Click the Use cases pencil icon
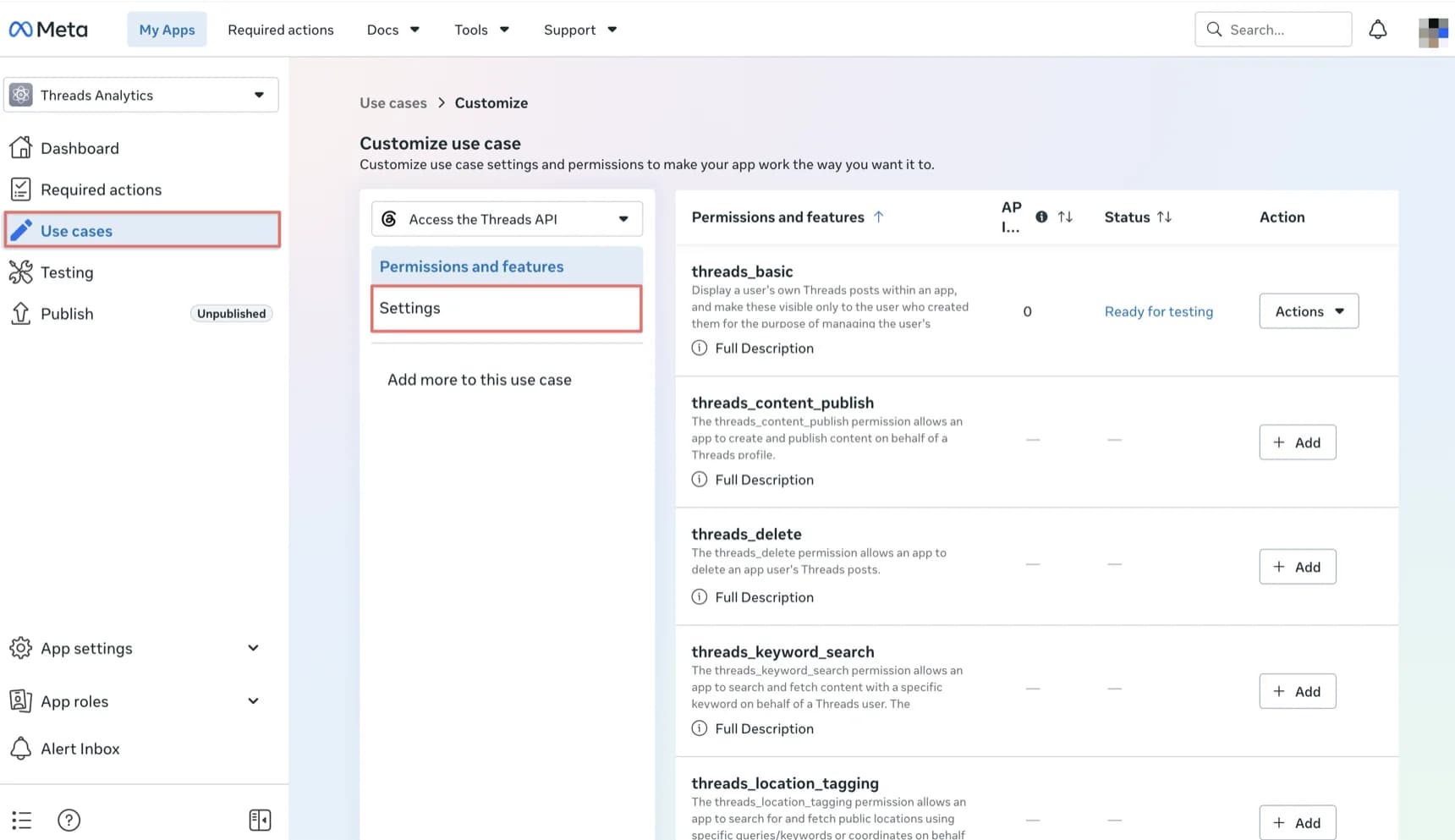Screen dimensions: 1455x840 click(21, 230)
